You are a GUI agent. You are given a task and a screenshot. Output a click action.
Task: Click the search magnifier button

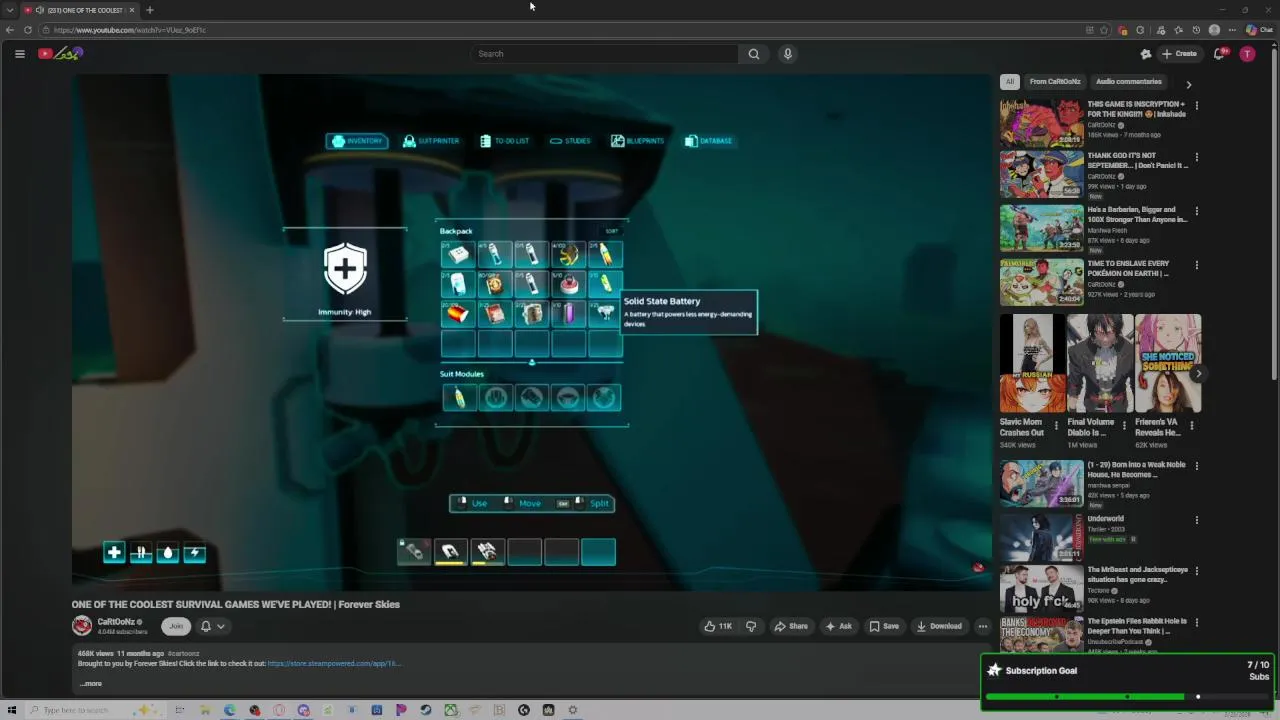(x=754, y=54)
